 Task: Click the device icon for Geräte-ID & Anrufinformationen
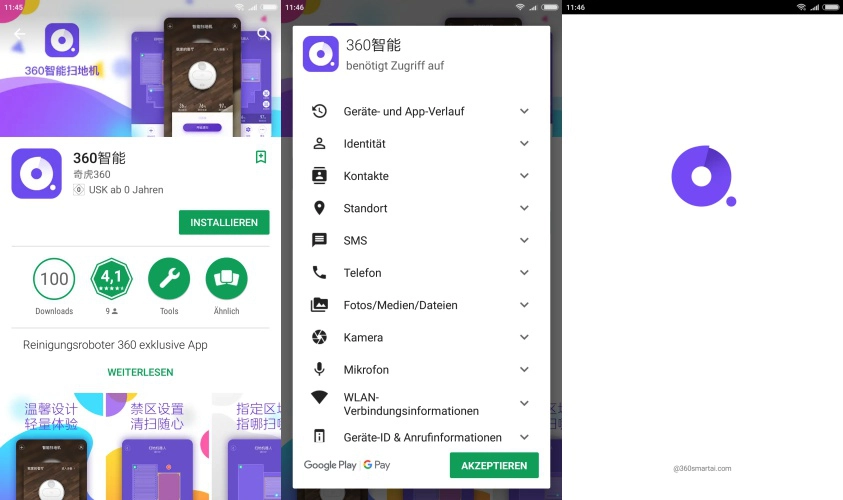pos(319,436)
